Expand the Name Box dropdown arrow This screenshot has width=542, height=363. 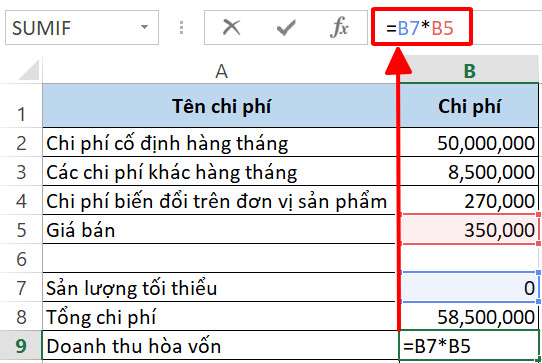pos(144,27)
